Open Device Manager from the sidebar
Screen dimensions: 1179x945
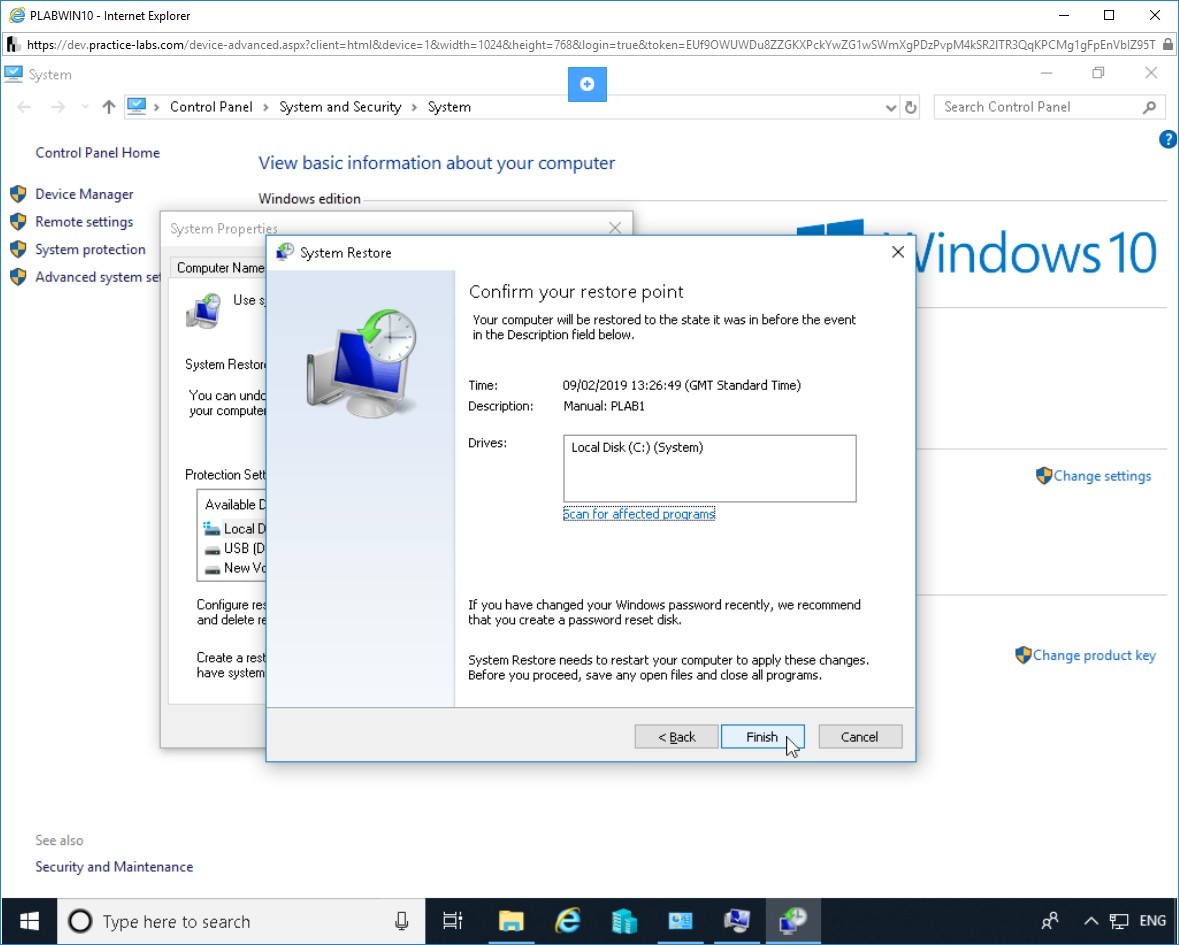pyautogui.click(x=84, y=194)
